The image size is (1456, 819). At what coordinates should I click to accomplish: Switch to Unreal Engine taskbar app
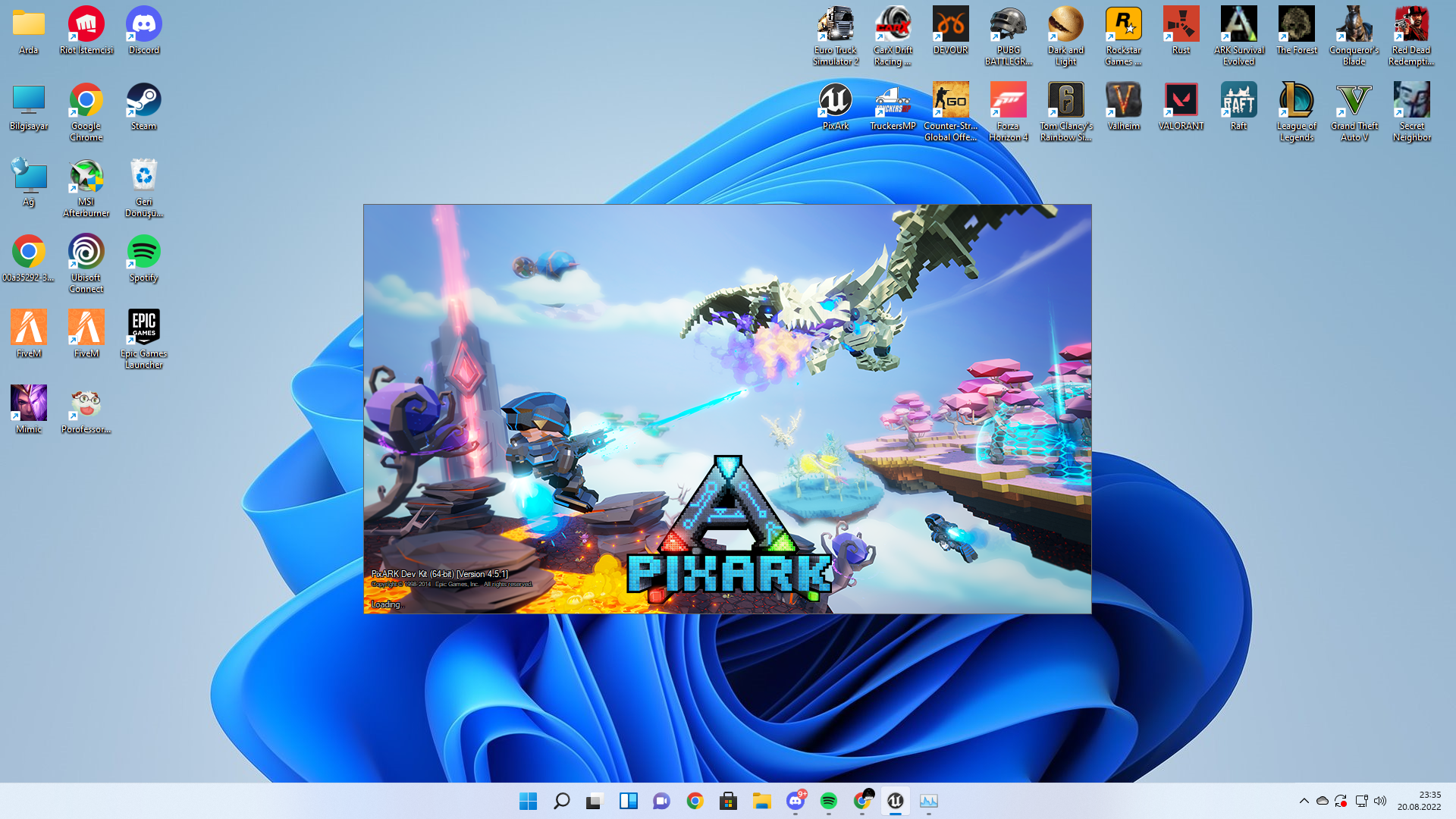(895, 801)
